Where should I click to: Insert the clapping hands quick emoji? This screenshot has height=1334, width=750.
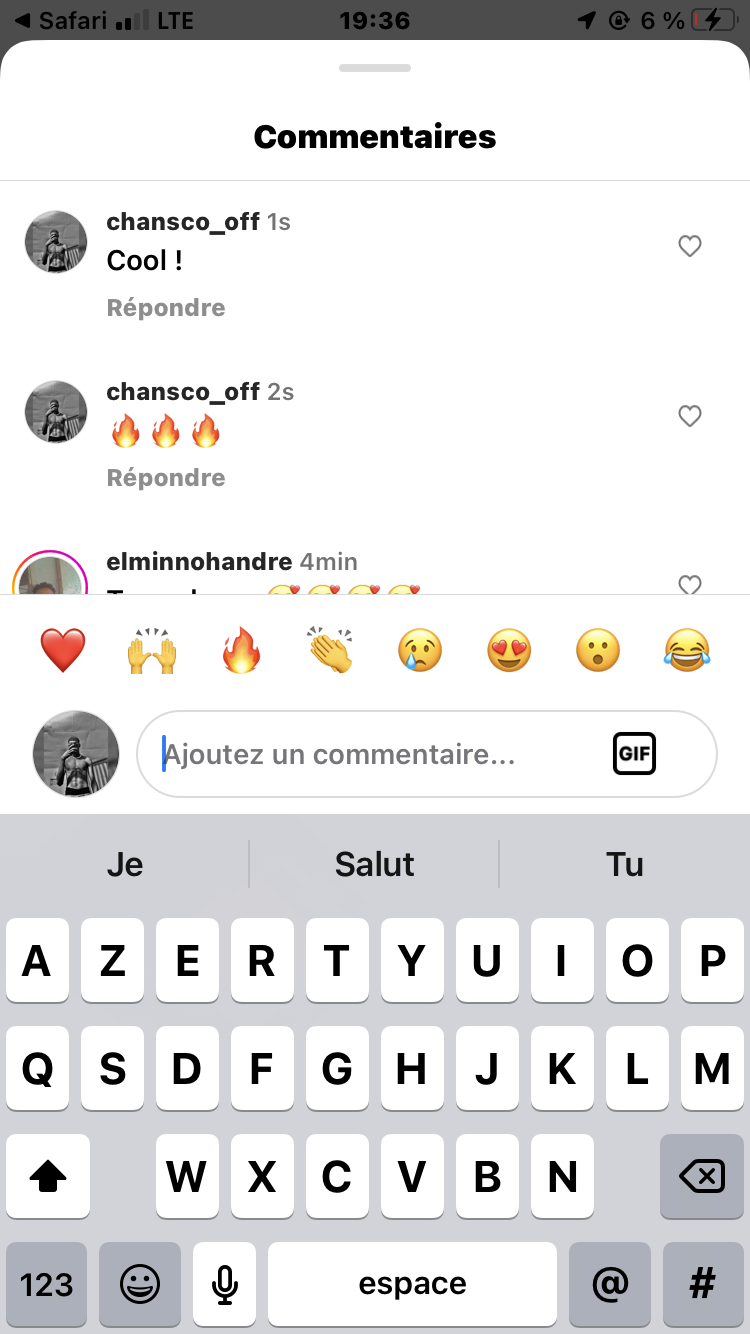click(330, 651)
